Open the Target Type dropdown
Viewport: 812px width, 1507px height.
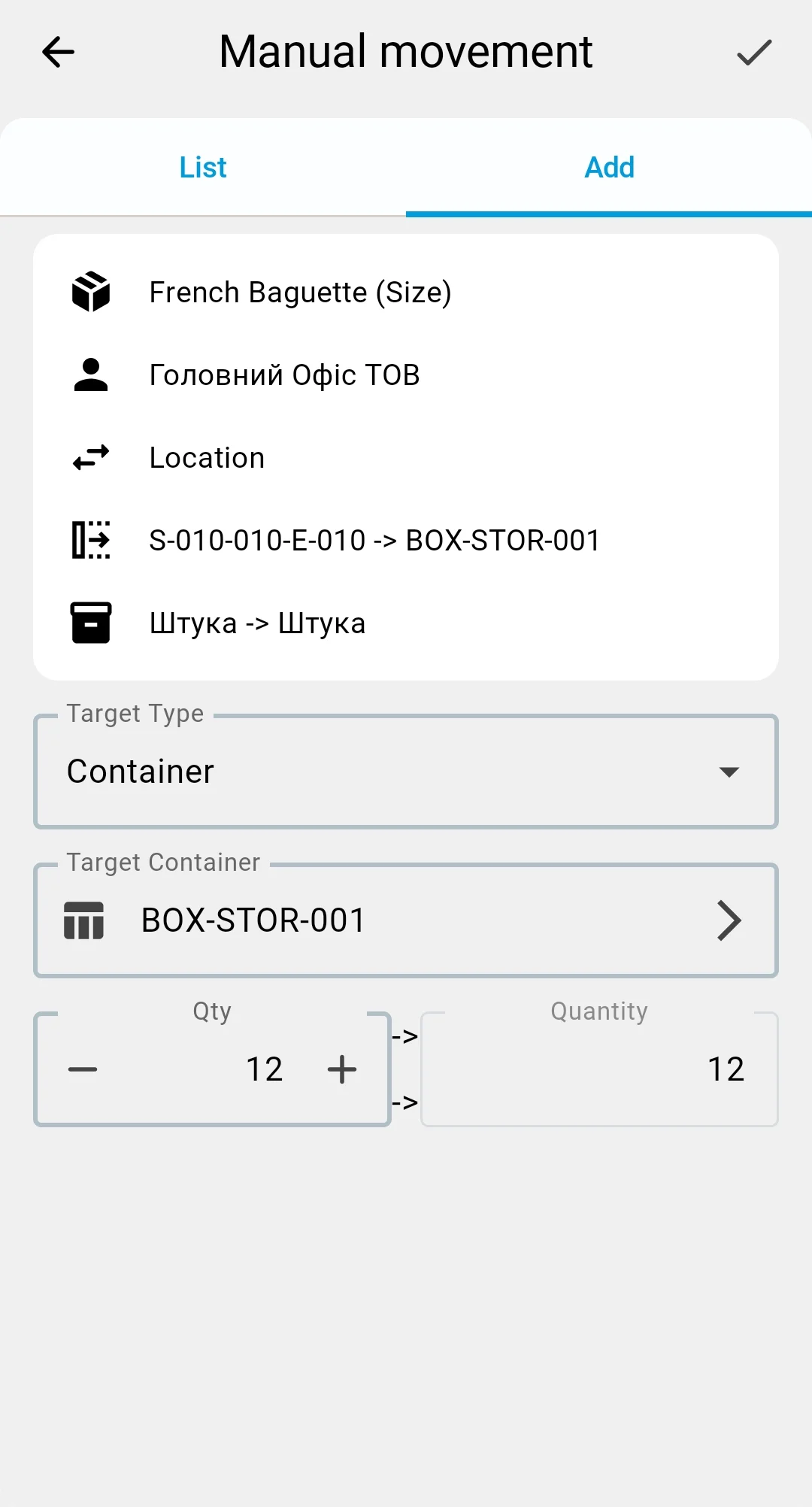[x=406, y=772]
